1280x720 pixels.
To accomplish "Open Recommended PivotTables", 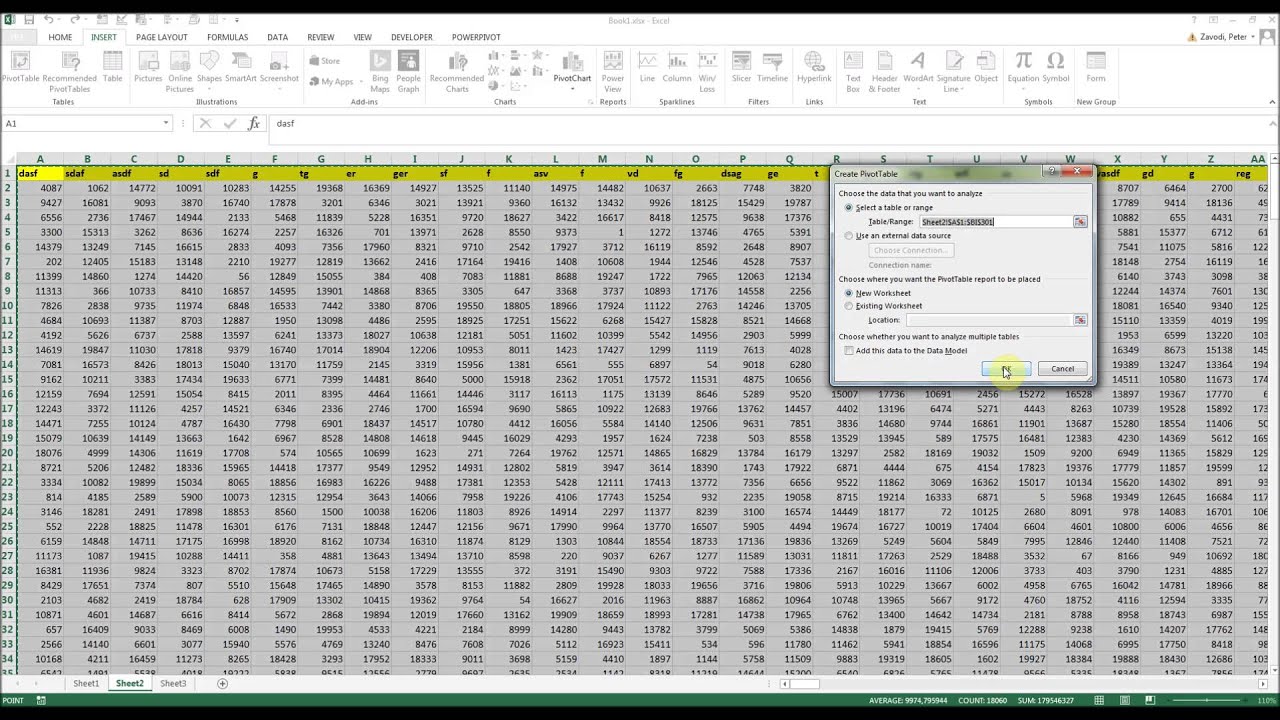I will point(69,70).
